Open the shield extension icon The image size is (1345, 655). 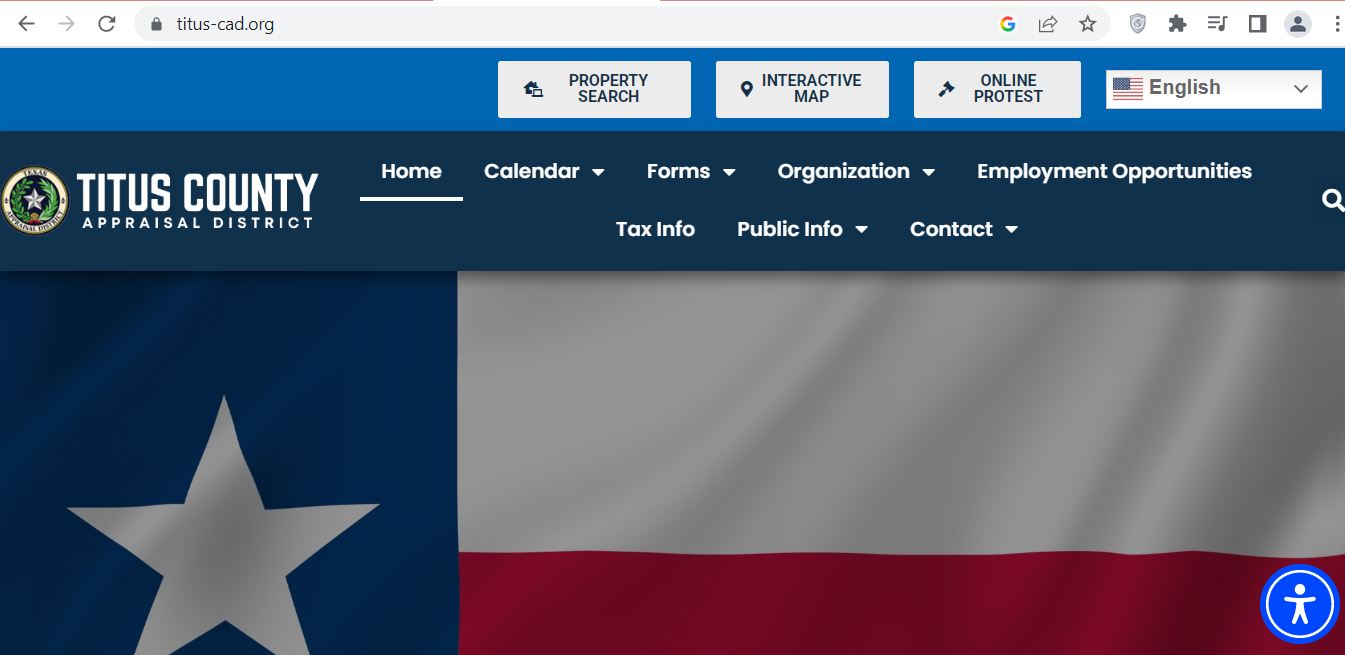[x=1137, y=24]
